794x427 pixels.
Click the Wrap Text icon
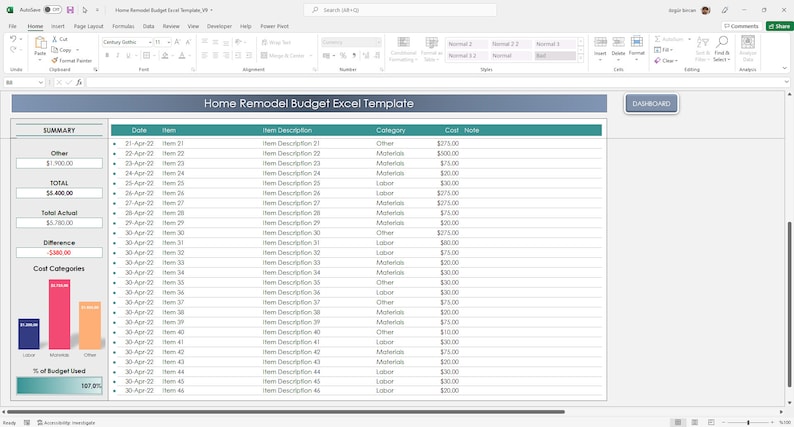point(264,43)
